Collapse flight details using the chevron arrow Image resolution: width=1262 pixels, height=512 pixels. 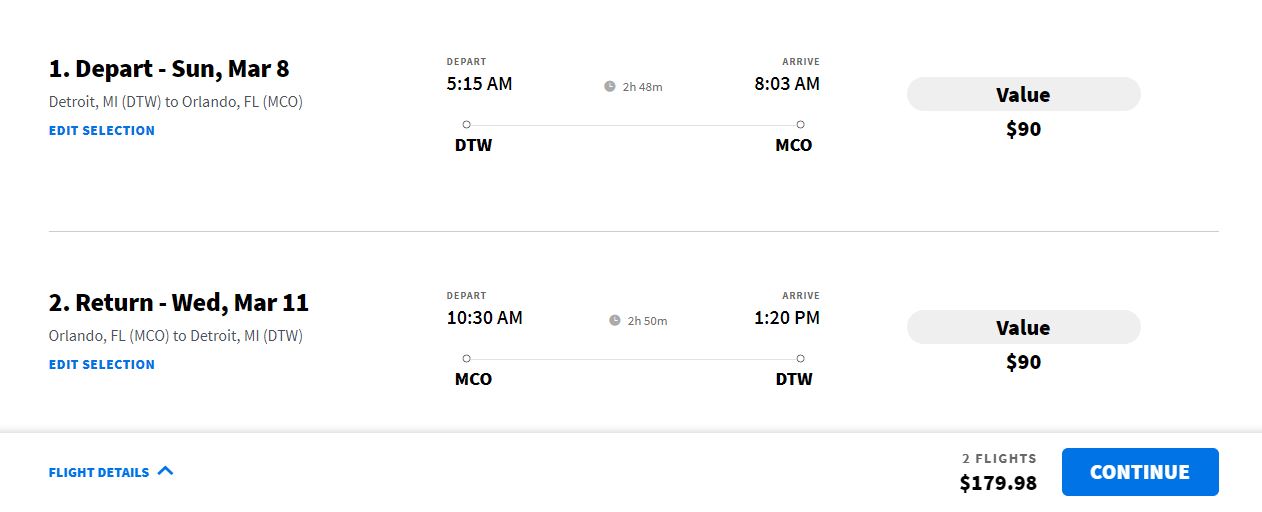click(x=166, y=471)
